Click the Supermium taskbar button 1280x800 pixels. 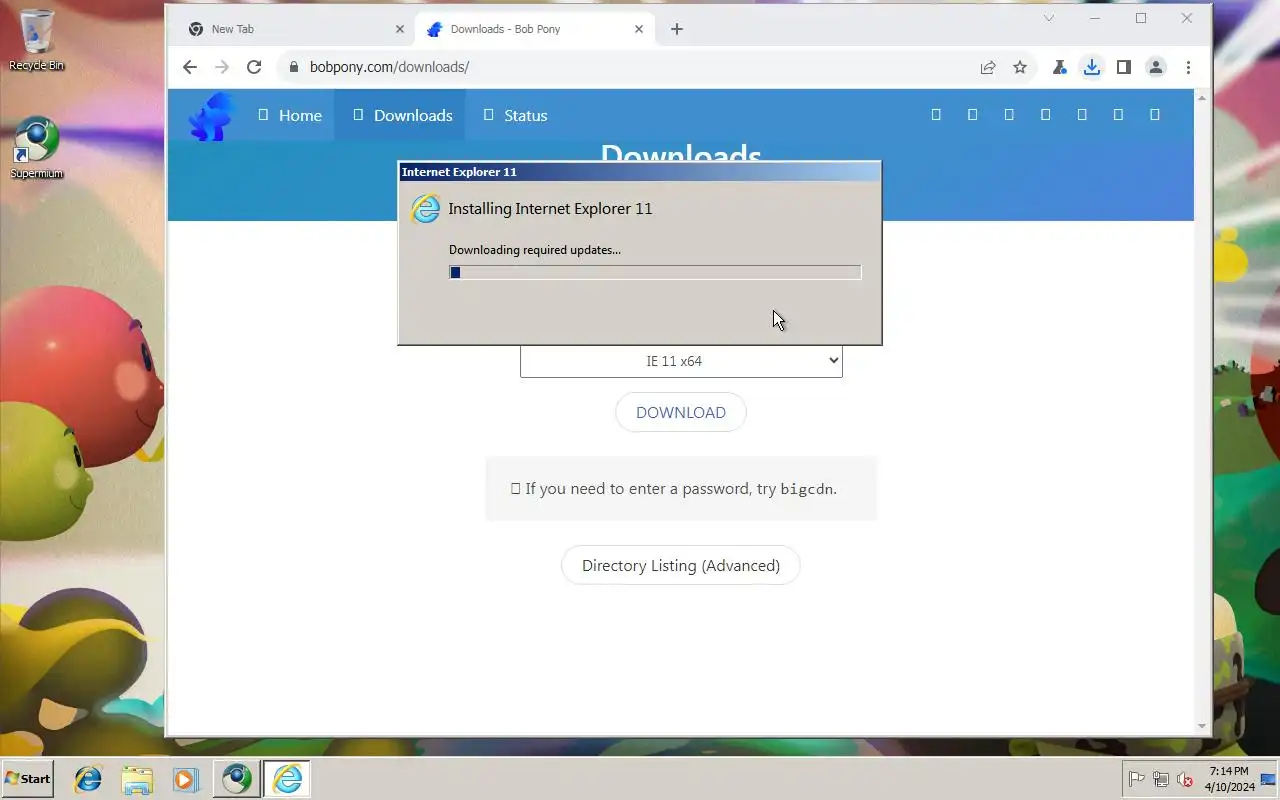tap(237, 779)
